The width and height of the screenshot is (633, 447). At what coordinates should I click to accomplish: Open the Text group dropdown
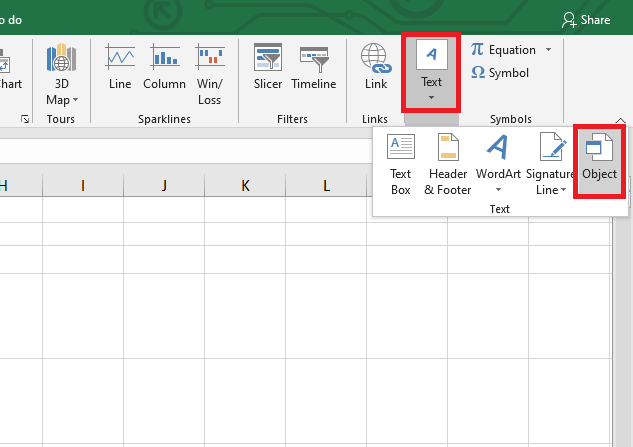pos(431,73)
